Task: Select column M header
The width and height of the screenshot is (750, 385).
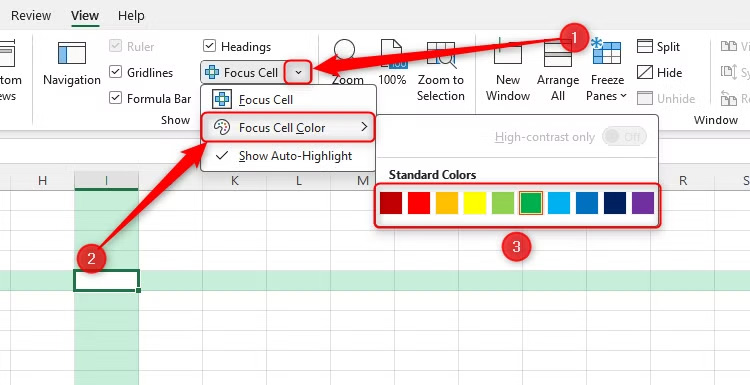Action: (x=363, y=180)
